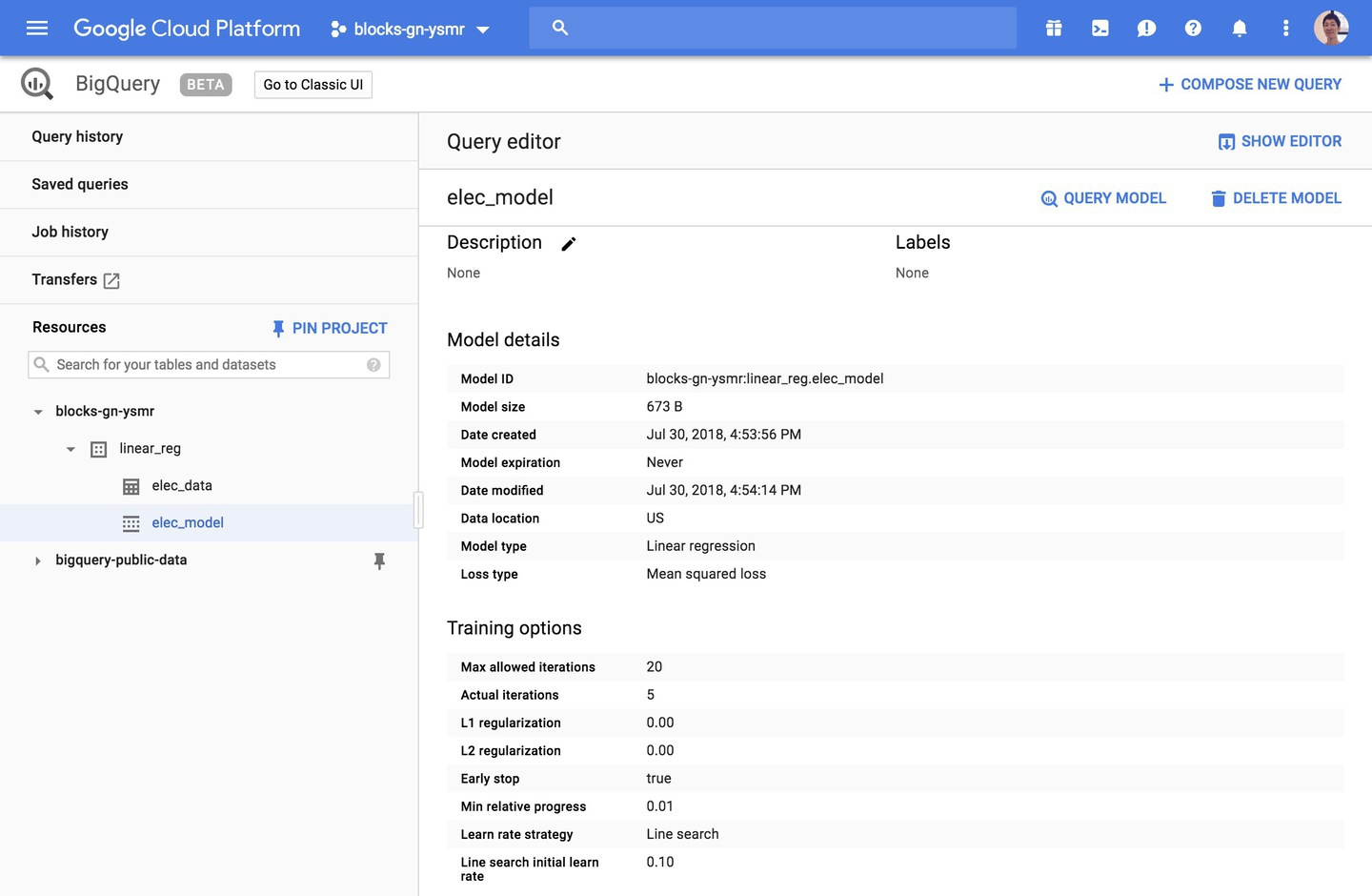Click the Date created value
The height and width of the screenshot is (896, 1372).
pos(724,434)
